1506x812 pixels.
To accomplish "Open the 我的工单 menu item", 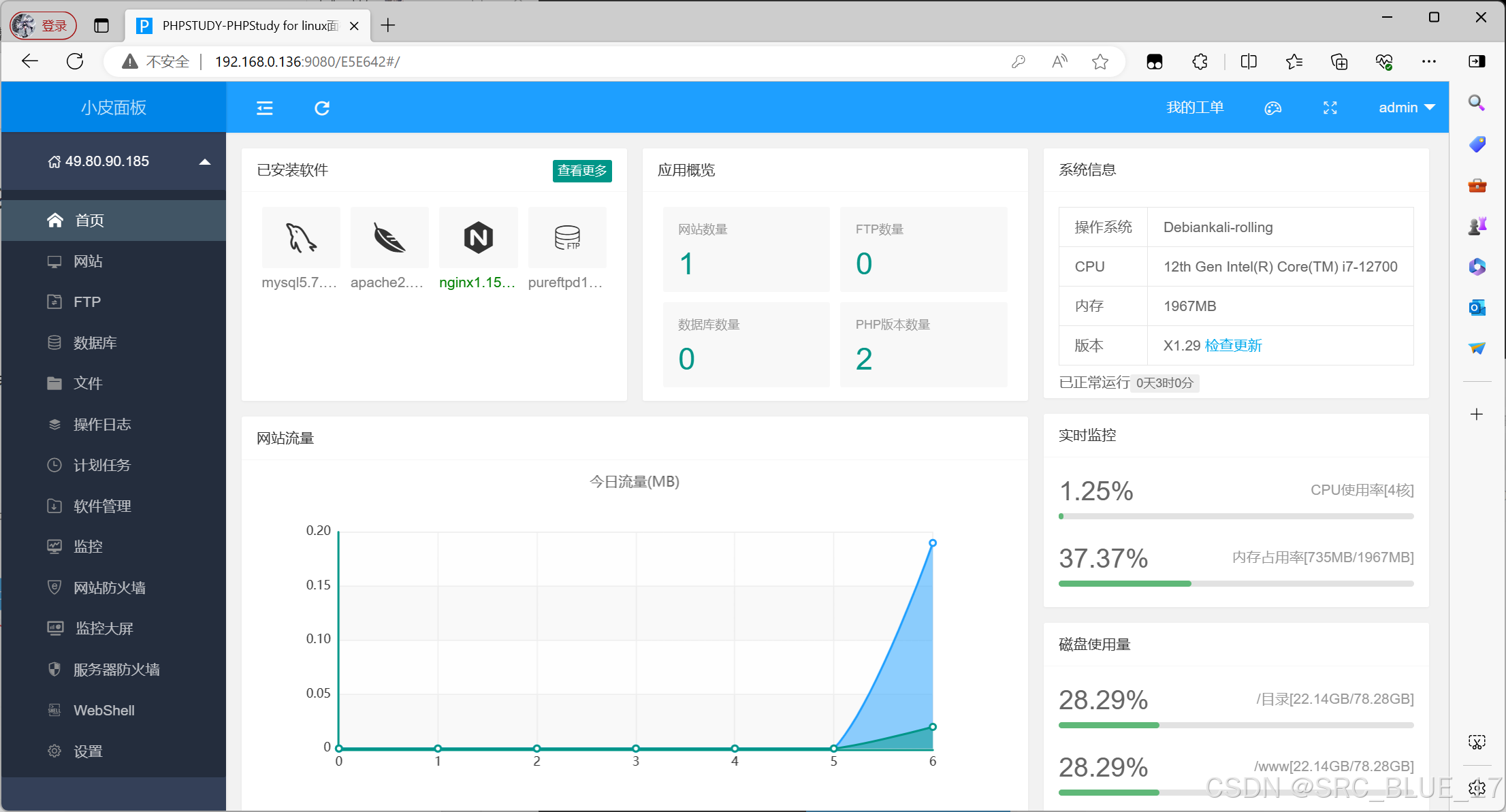I will [x=1196, y=108].
